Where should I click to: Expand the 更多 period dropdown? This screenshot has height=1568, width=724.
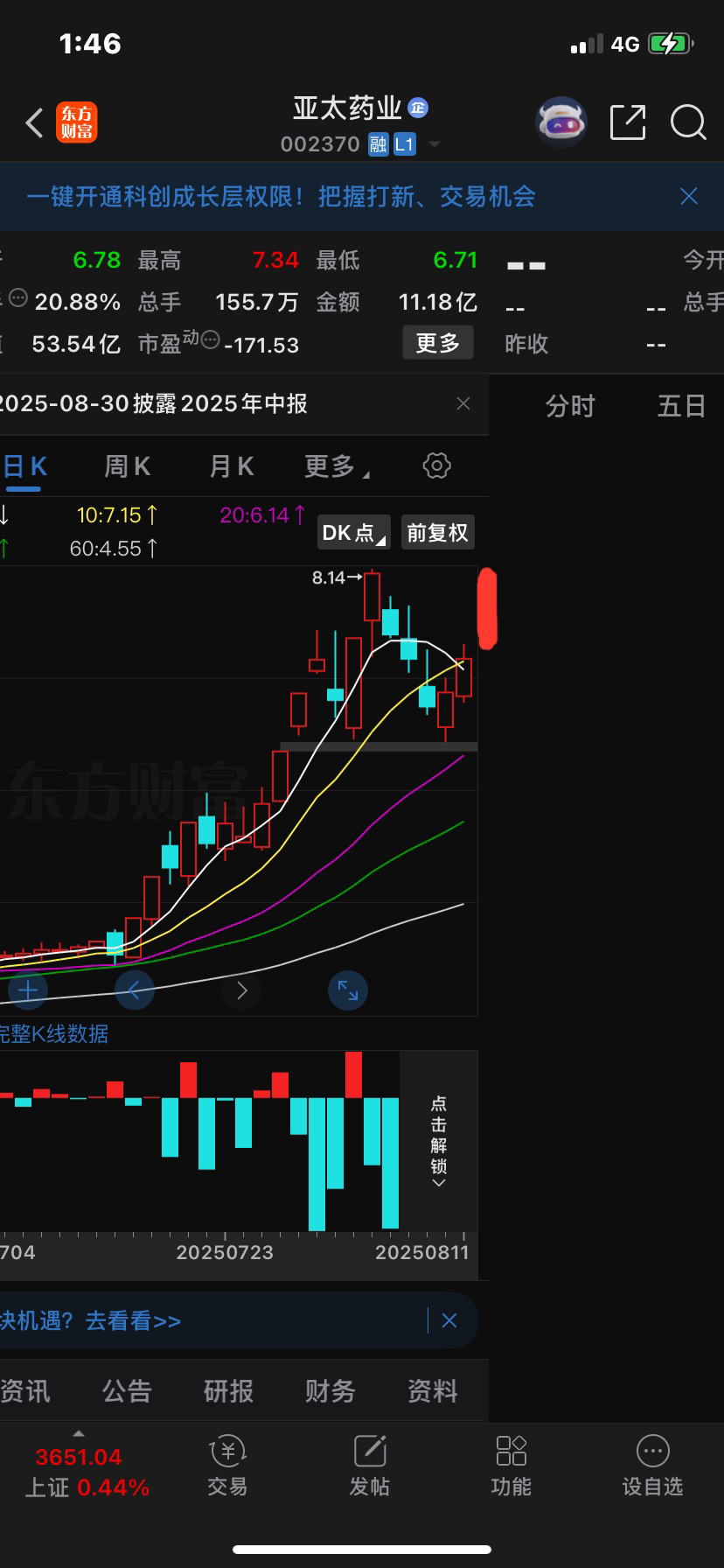337,466
